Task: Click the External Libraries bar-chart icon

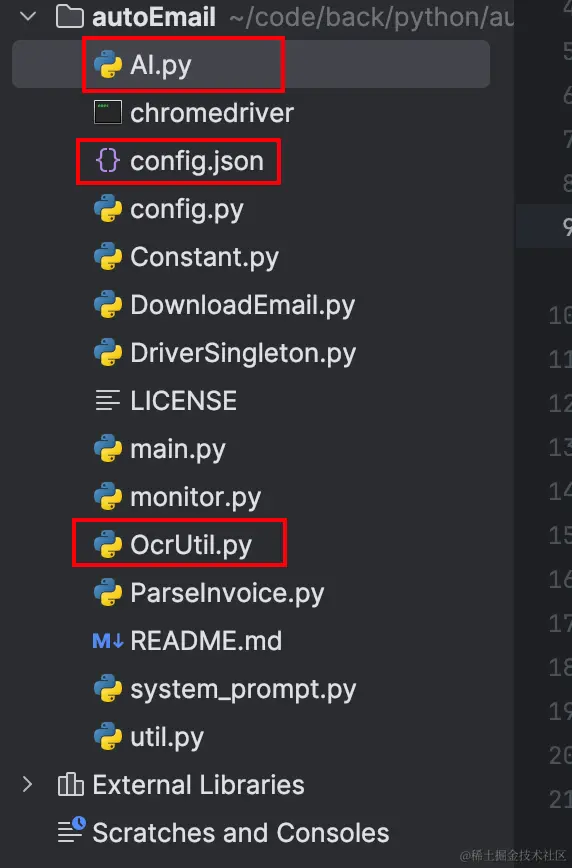Action: 70,784
